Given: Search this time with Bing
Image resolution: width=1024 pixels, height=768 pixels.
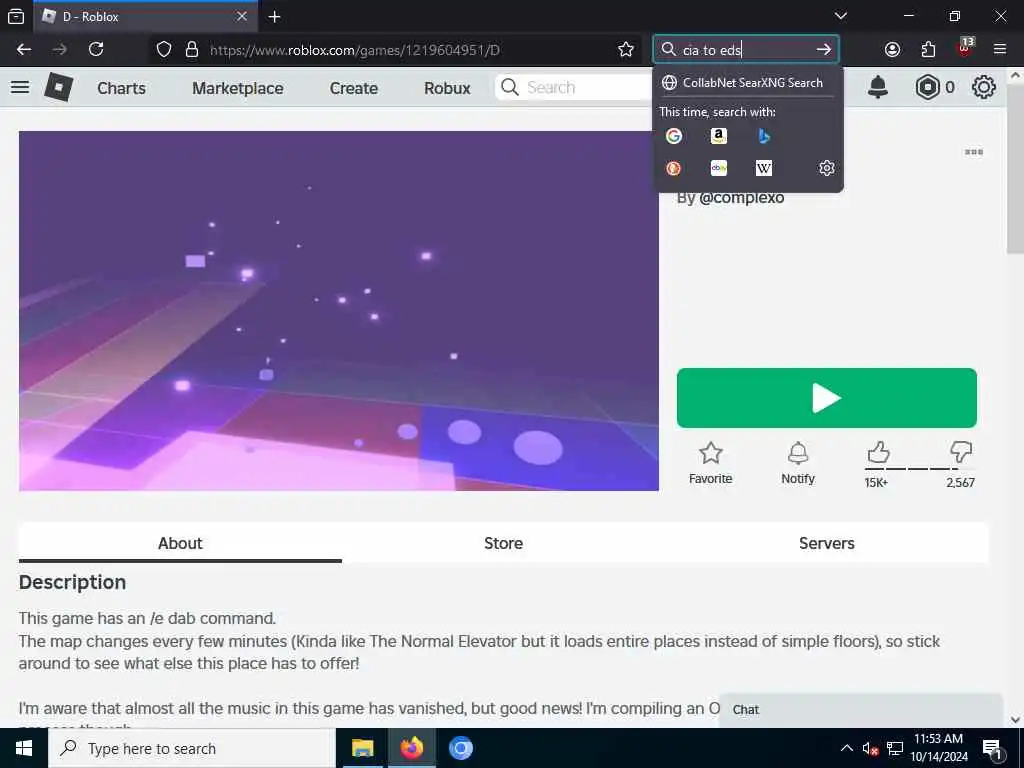Looking at the screenshot, I should point(763,136).
